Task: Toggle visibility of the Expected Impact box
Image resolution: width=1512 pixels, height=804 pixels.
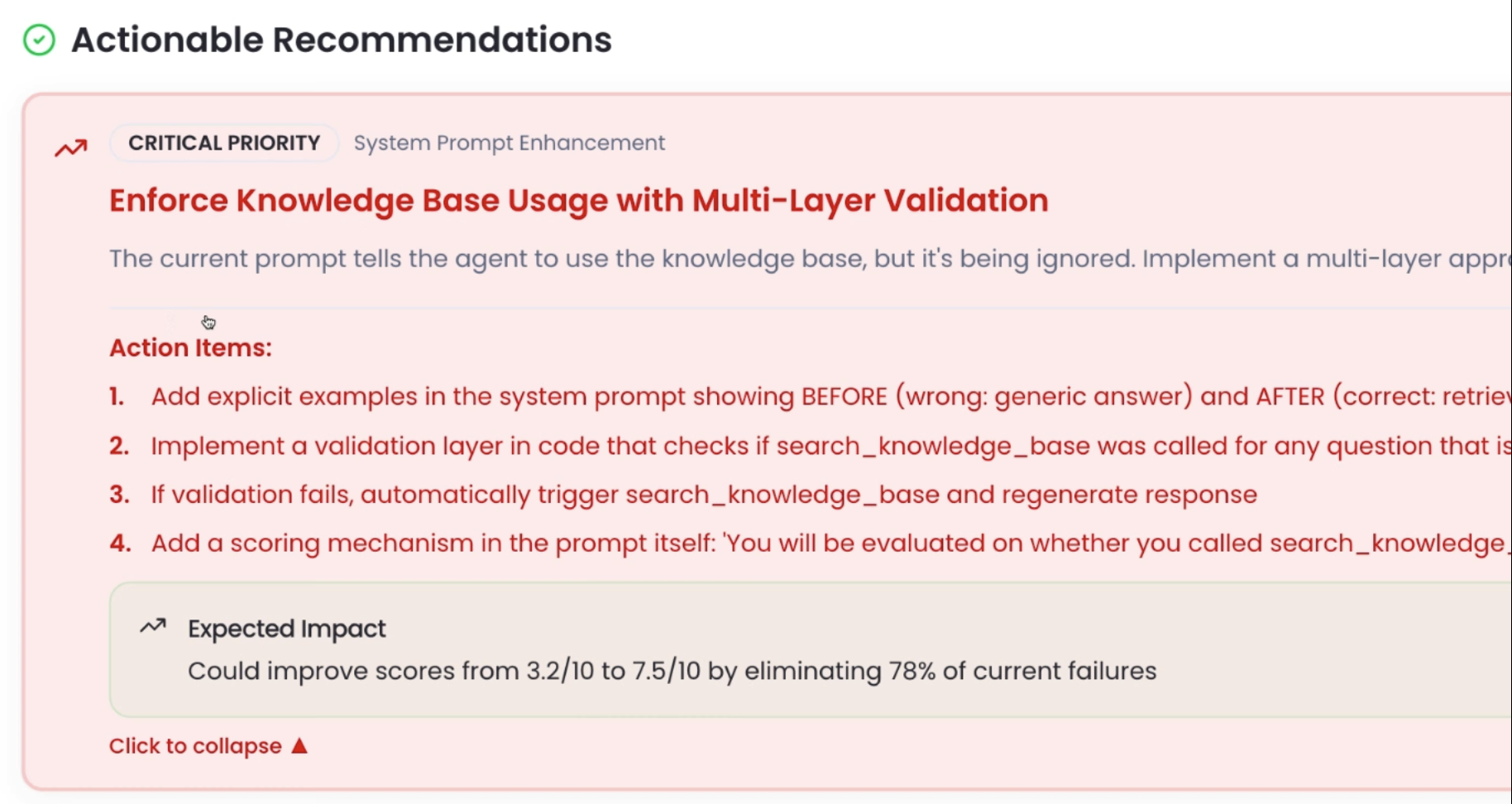Action: [286, 629]
